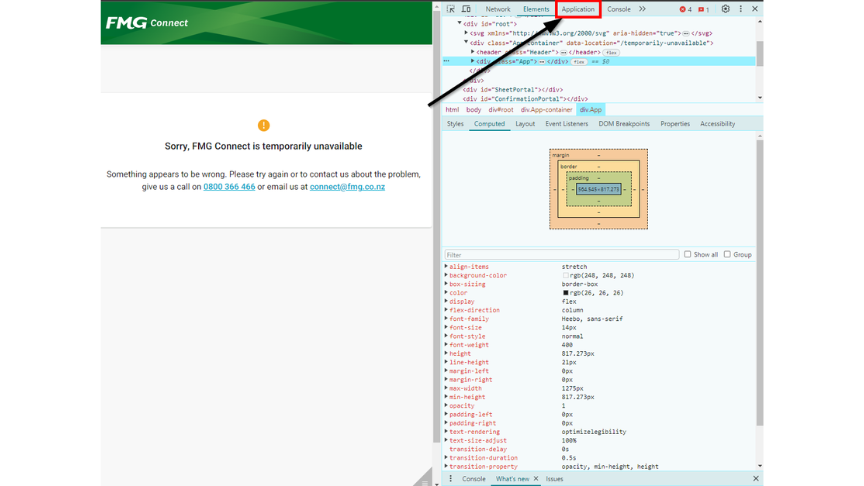Close the What's new drawer tab
864x486 pixels.
point(536,479)
